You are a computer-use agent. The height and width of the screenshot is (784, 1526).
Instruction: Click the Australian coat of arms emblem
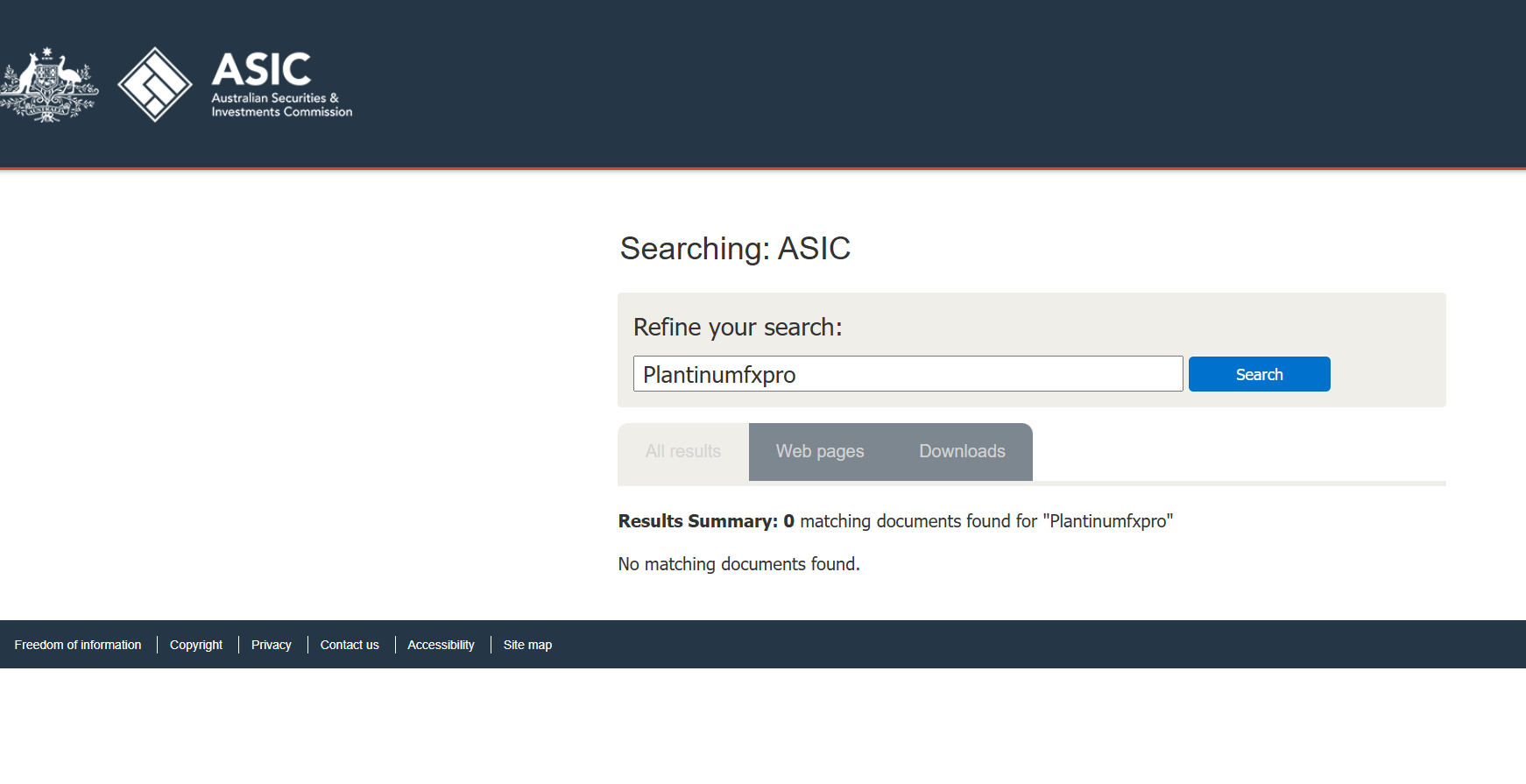click(x=49, y=84)
